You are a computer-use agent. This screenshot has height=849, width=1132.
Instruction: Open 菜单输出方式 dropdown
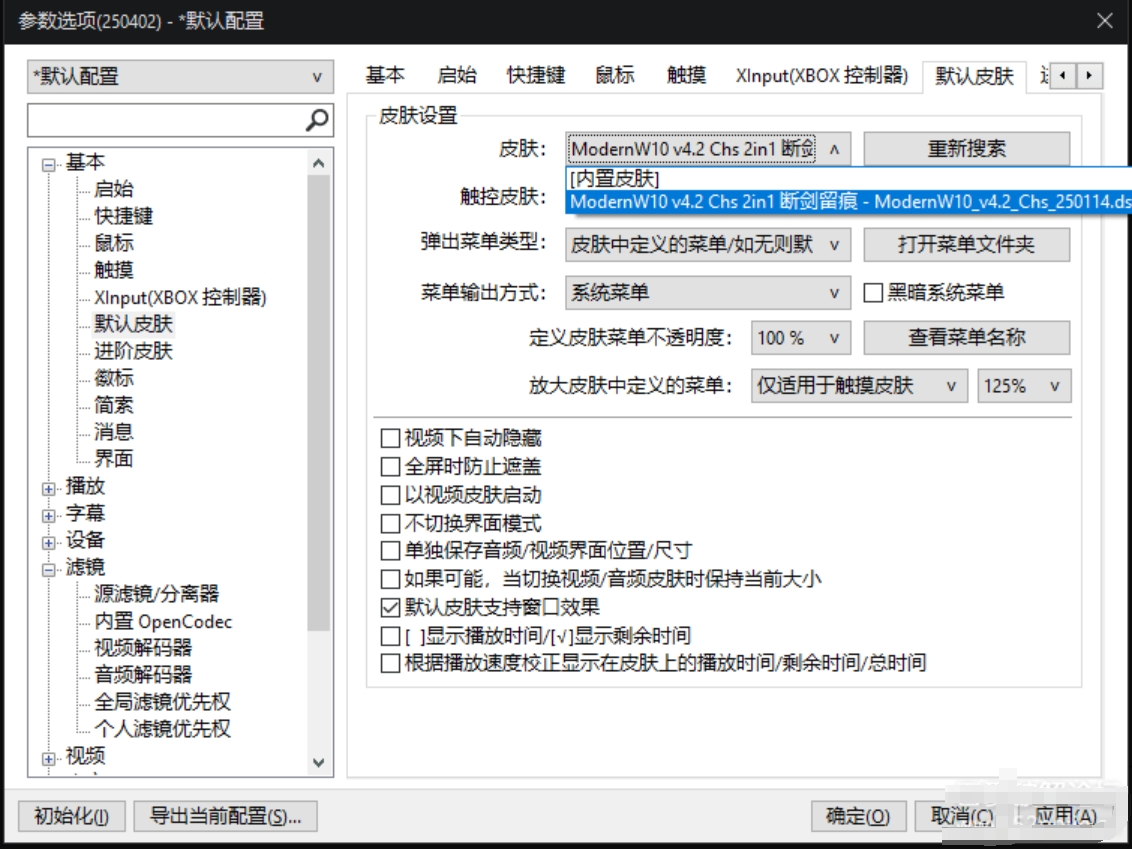708,292
